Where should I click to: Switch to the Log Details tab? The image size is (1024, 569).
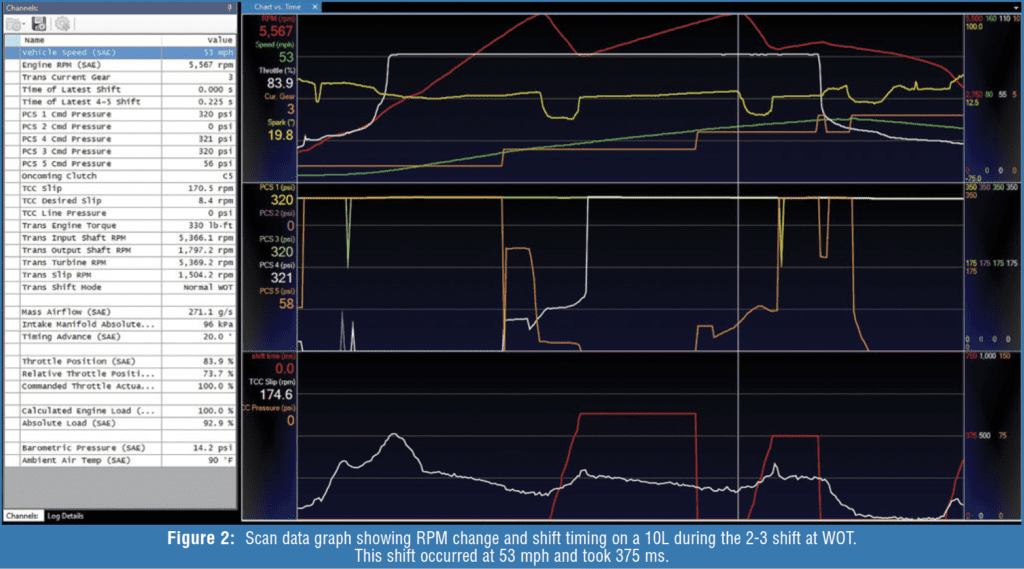click(63, 516)
